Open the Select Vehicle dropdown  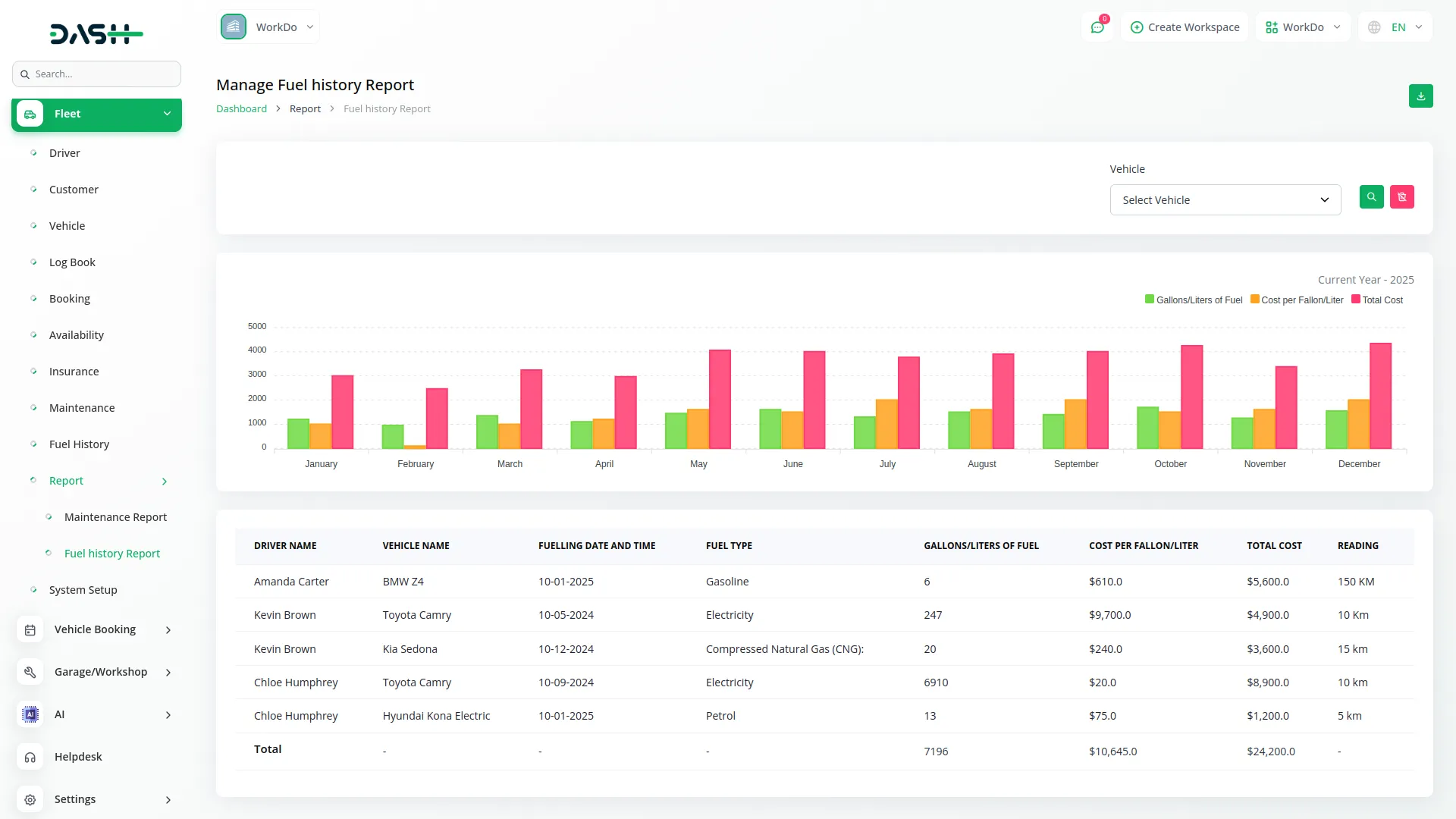(x=1225, y=200)
